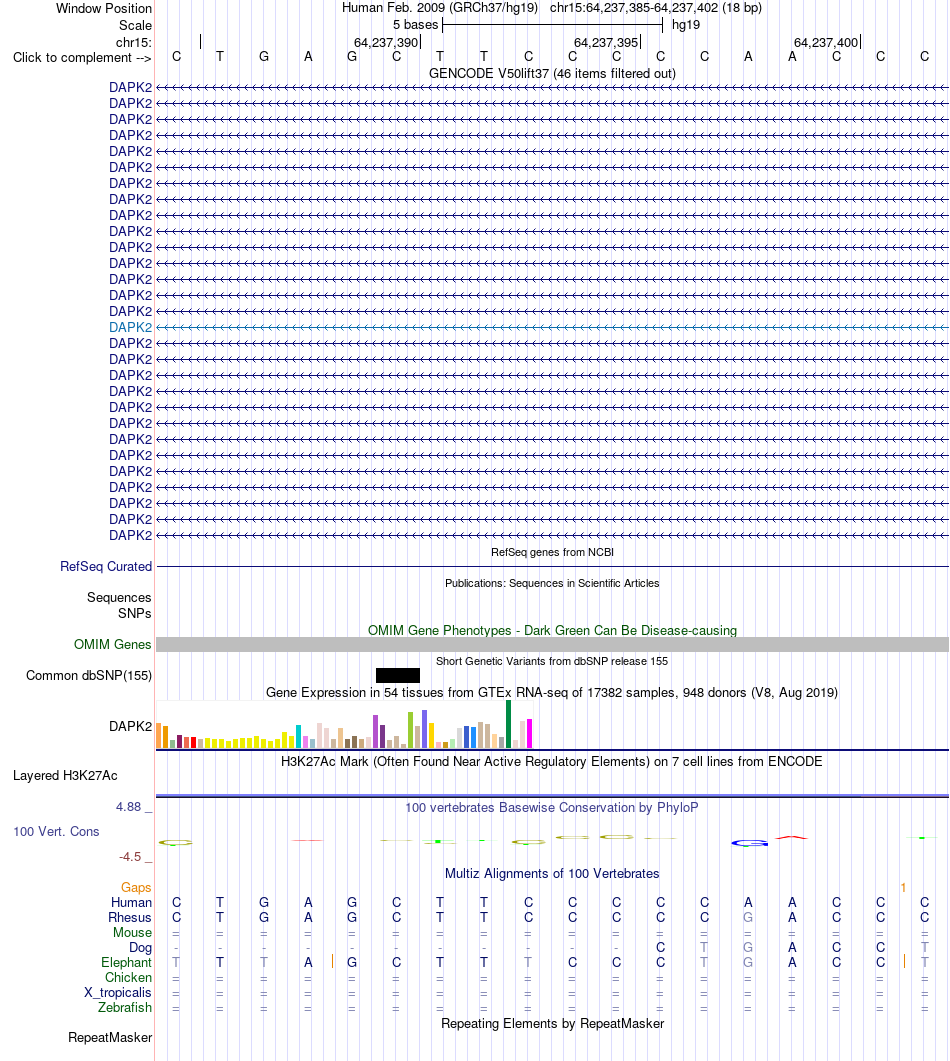Image resolution: width=950 pixels, height=1061 pixels.
Task: Click the -4.5 PhyloP lower scale value
Action: point(130,857)
